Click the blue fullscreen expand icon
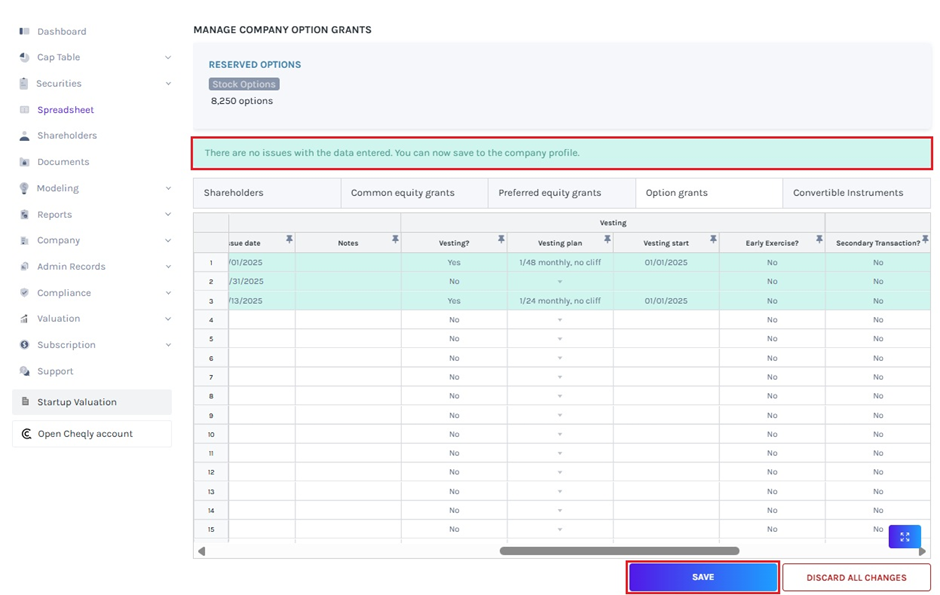 click(x=903, y=537)
